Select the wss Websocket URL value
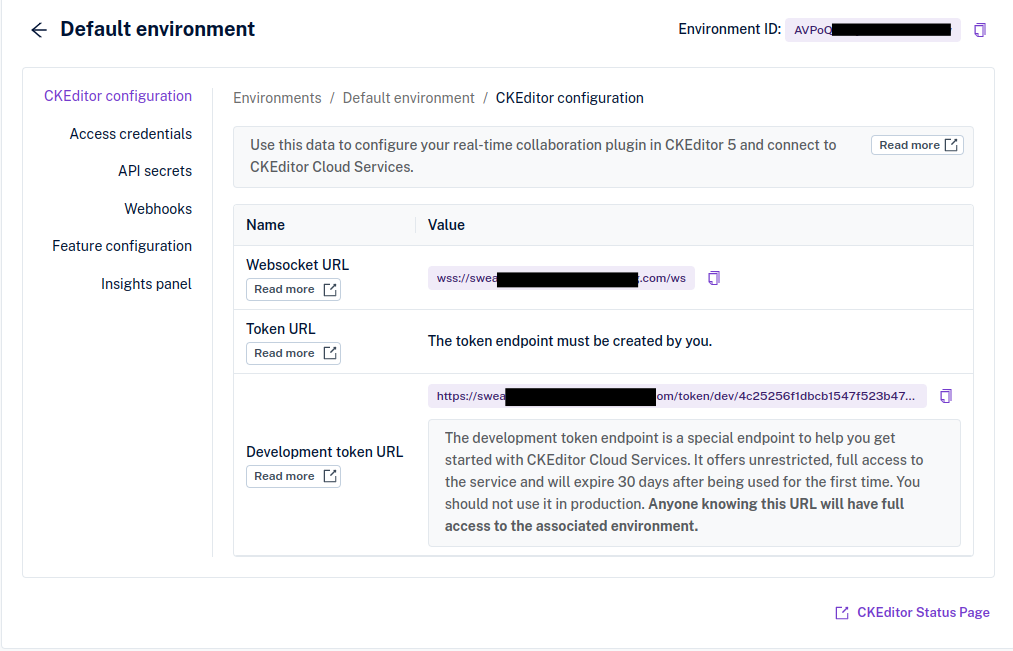The height and width of the screenshot is (651, 1013). coord(561,278)
